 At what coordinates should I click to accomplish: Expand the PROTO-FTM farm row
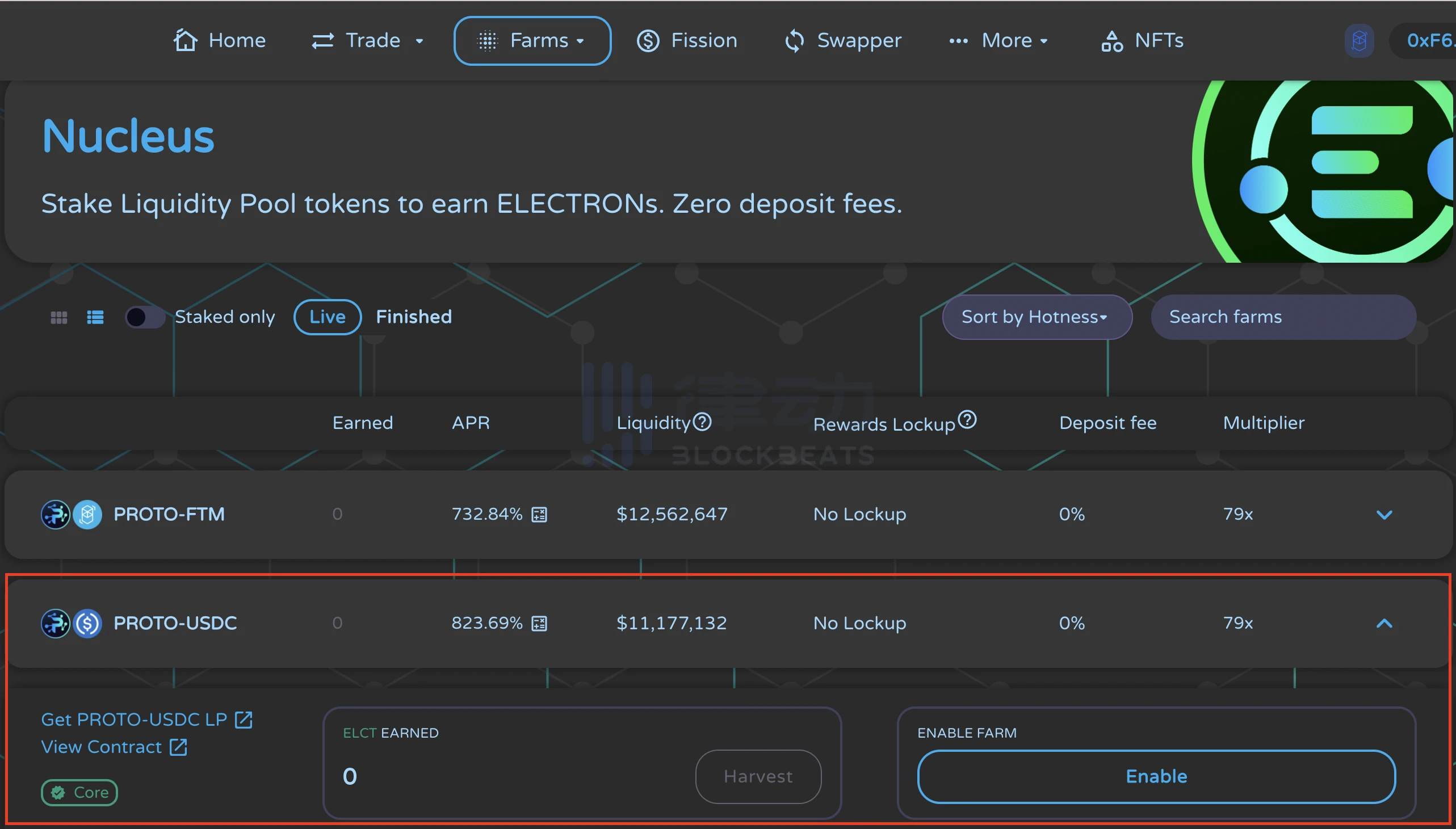pyautogui.click(x=1384, y=515)
